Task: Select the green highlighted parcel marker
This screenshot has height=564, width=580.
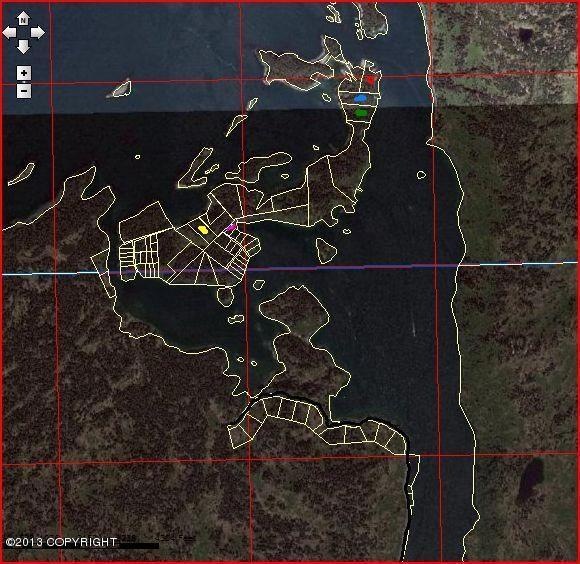Action: click(x=361, y=113)
